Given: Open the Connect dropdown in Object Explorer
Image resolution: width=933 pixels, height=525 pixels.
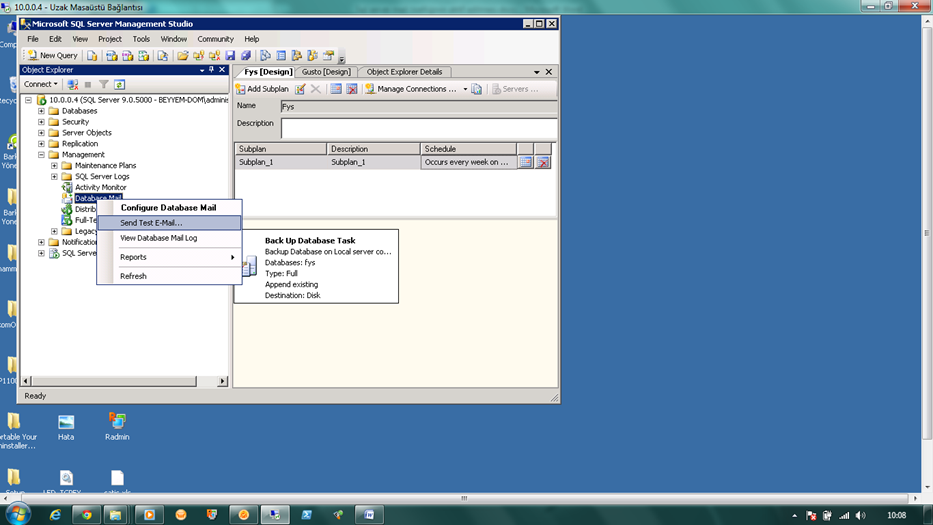Looking at the screenshot, I should tap(40, 85).
